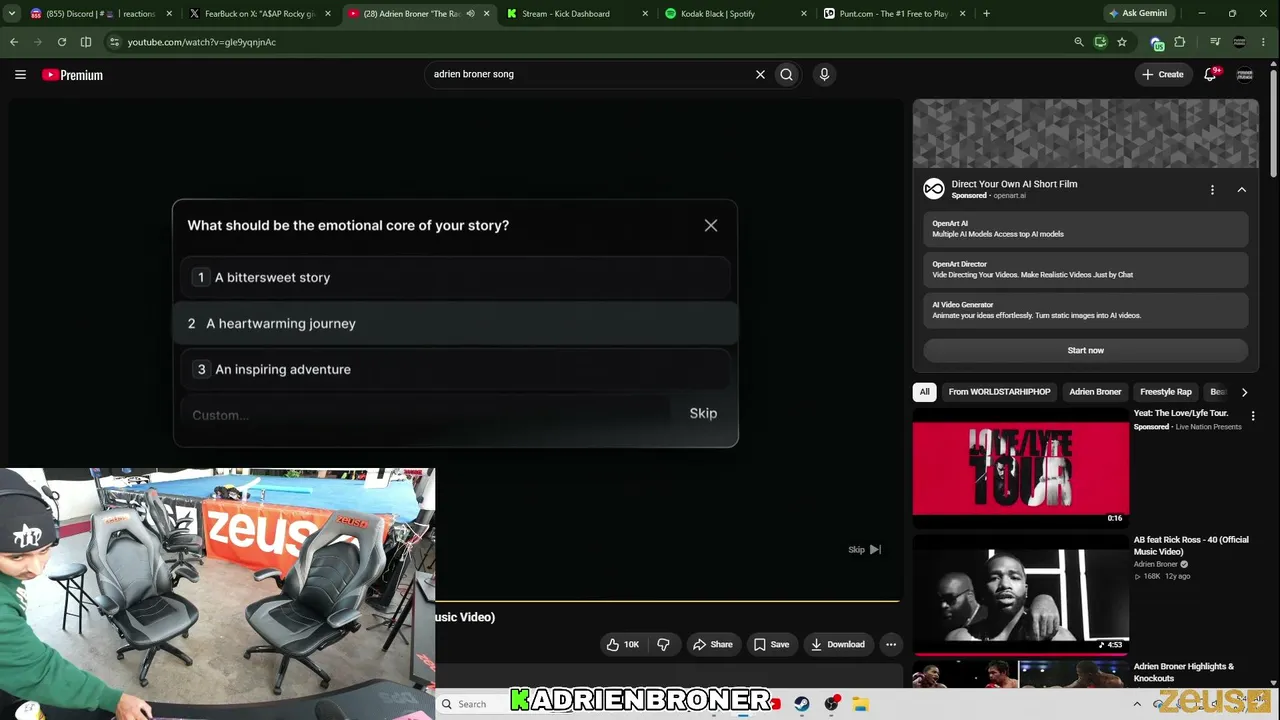1280x720 pixels.
Task: Close the emotional core question dialog
Action: (711, 226)
